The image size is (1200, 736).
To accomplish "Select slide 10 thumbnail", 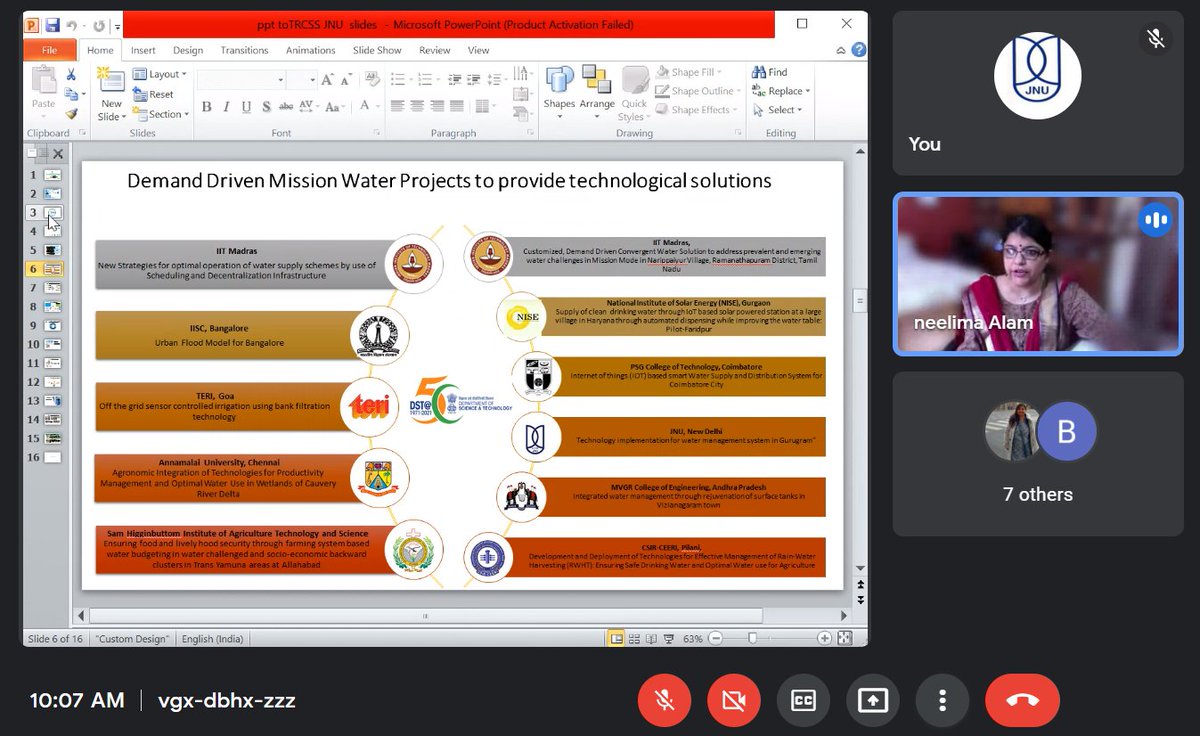I will pyautogui.click(x=52, y=344).
